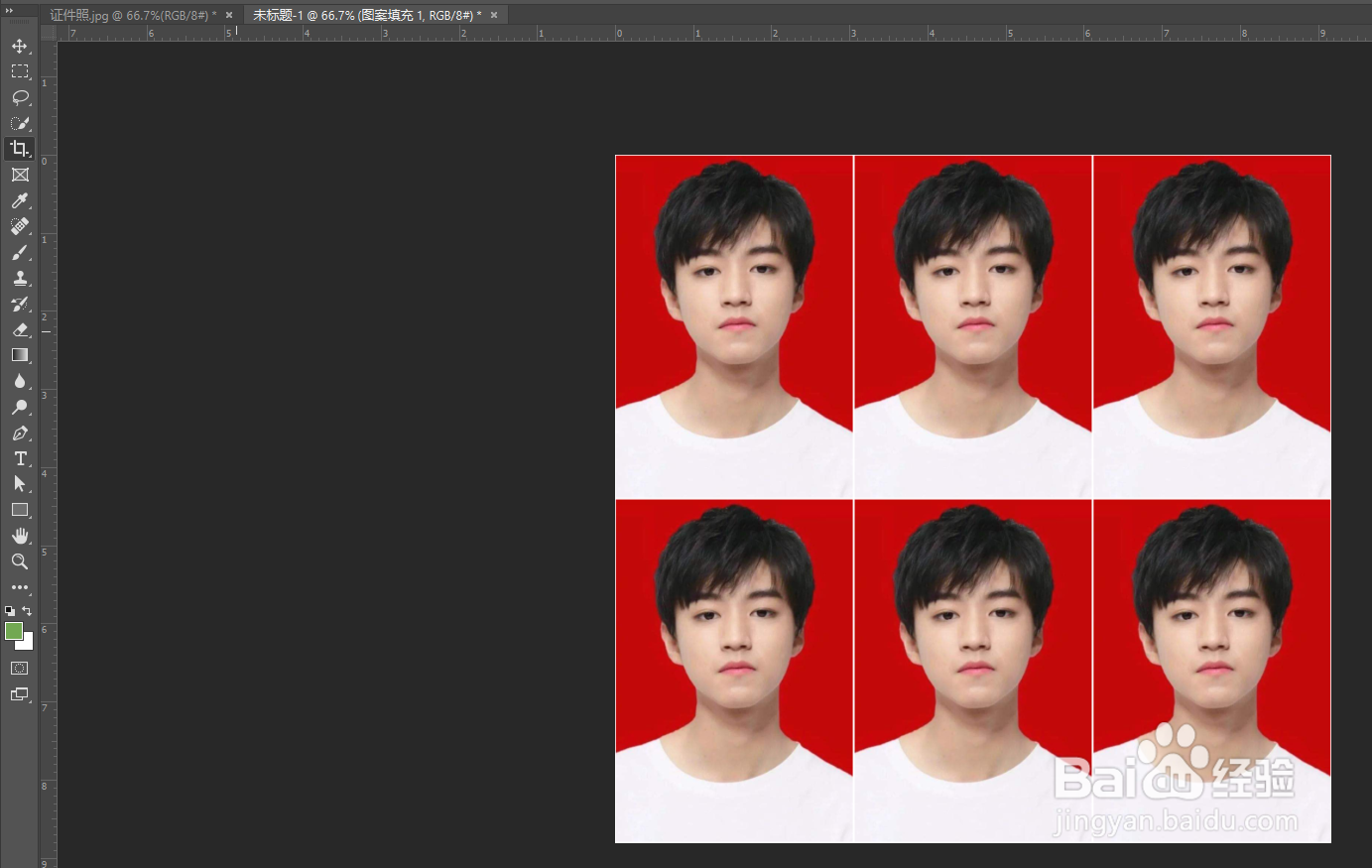Select the Dodge tool

(20, 407)
